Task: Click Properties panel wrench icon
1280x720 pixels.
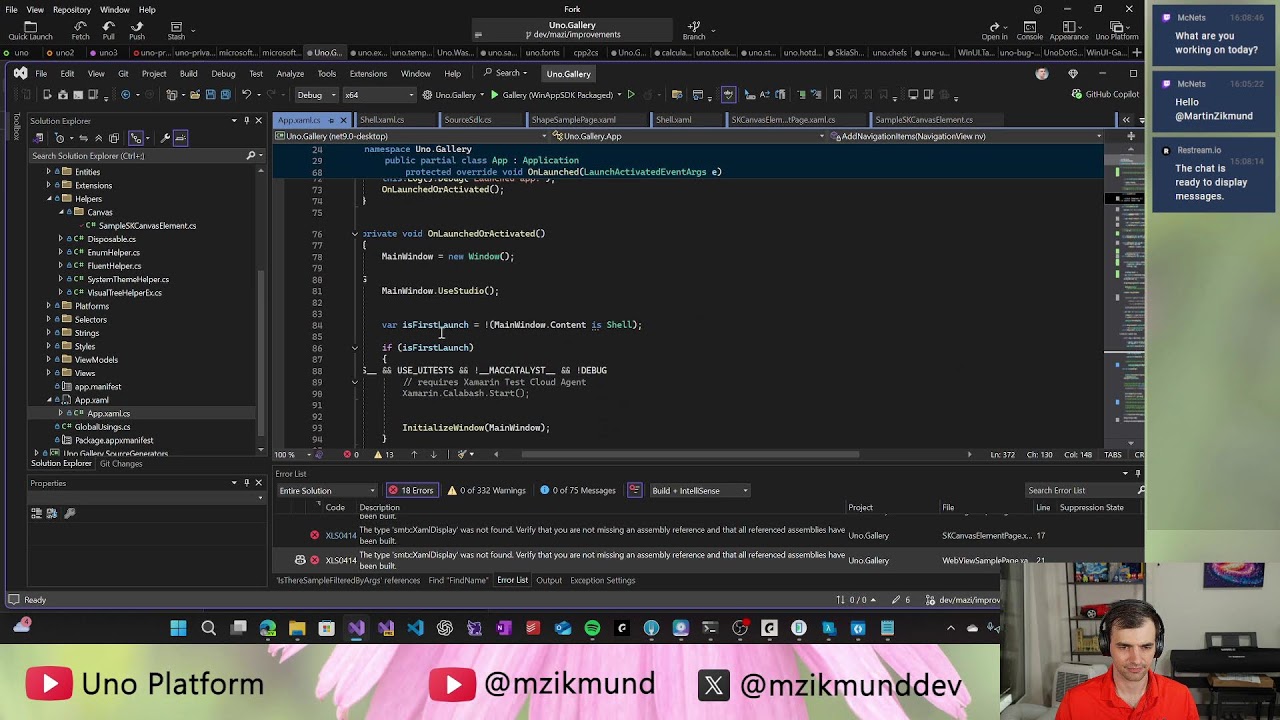Action: tap(69, 513)
